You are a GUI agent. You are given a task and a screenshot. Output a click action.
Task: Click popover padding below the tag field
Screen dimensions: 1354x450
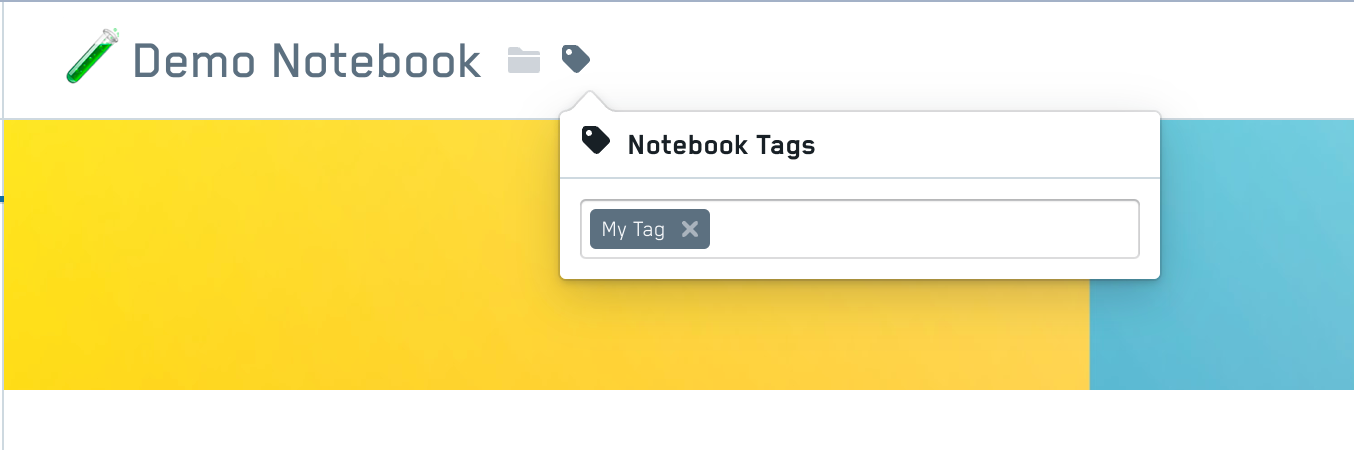tap(860, 268)
